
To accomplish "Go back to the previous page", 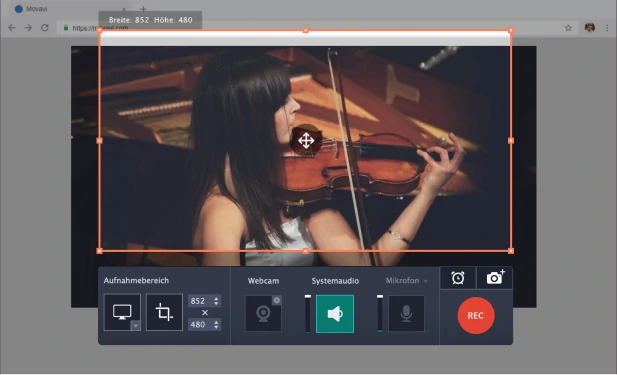I will pos(12,28).
